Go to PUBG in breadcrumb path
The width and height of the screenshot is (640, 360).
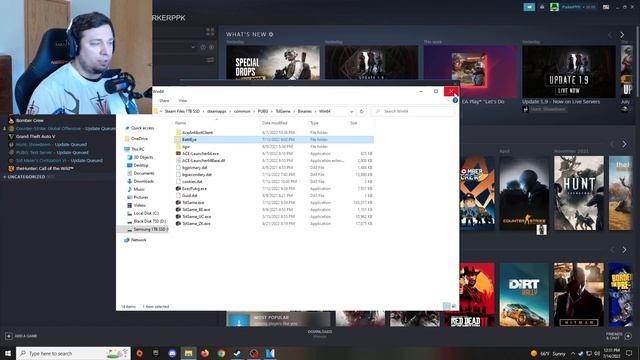tap(263, 111)
